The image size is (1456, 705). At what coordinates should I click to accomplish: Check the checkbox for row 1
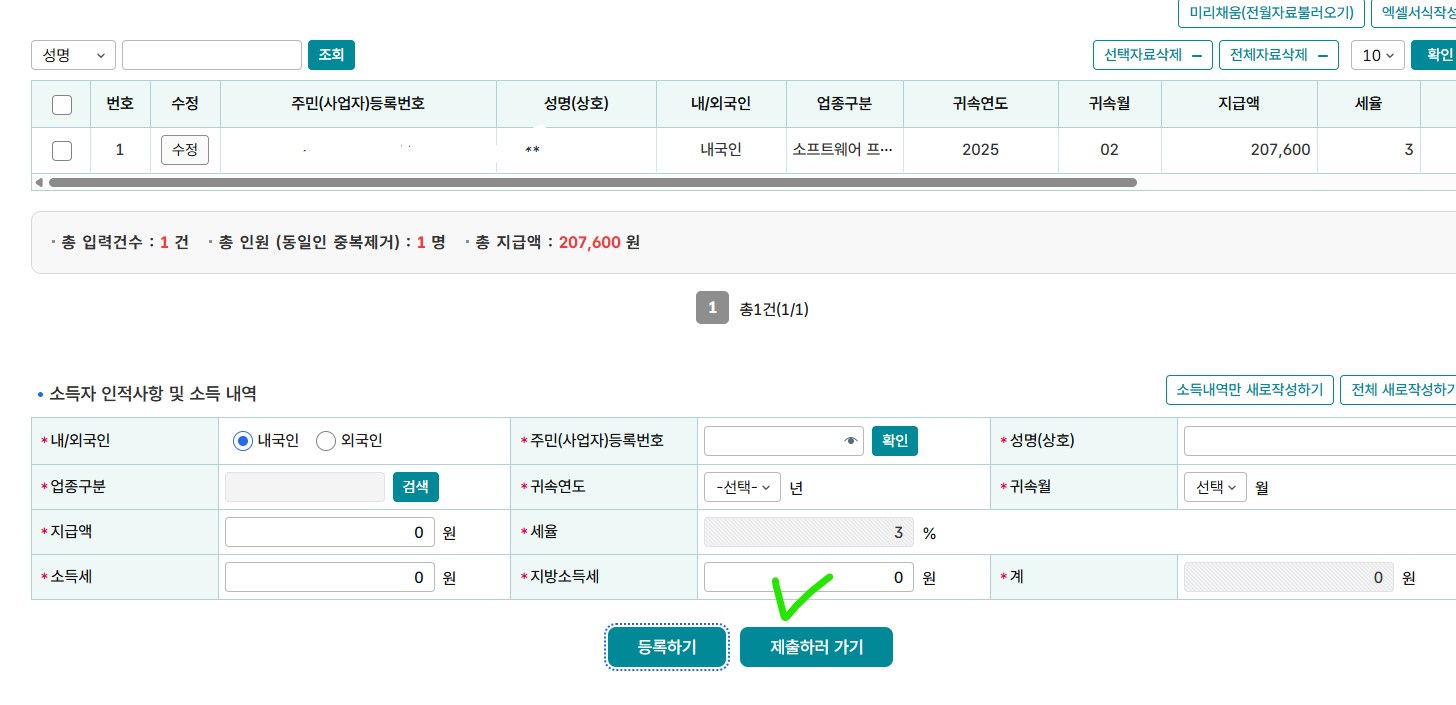click(x=61, y=150)
